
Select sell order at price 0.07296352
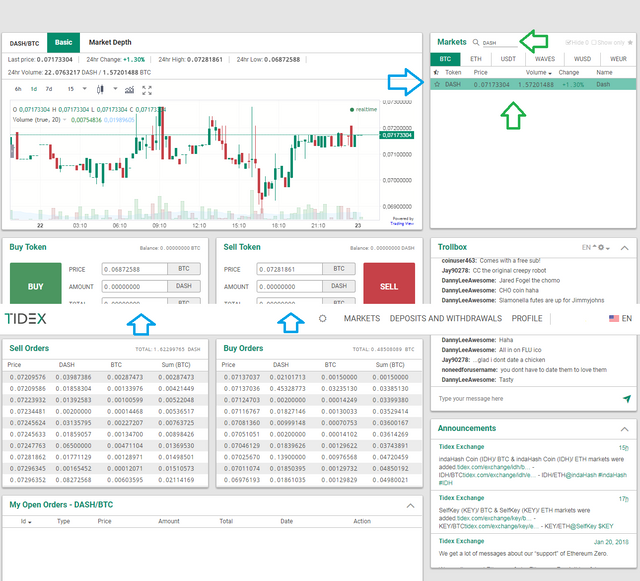pyautogui.click(x=105, y=480)
